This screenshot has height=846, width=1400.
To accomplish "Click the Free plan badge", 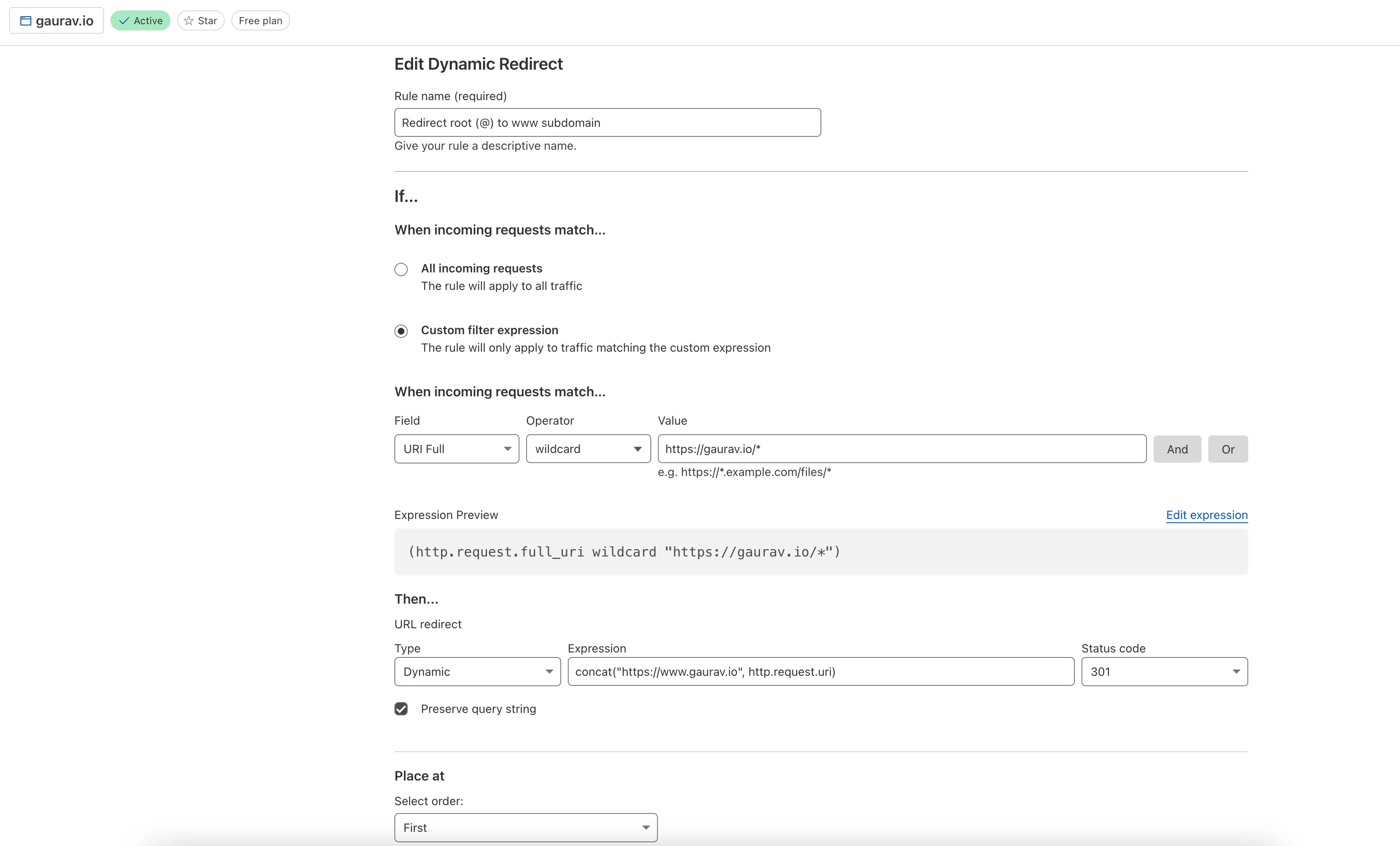I will point(260,20).
